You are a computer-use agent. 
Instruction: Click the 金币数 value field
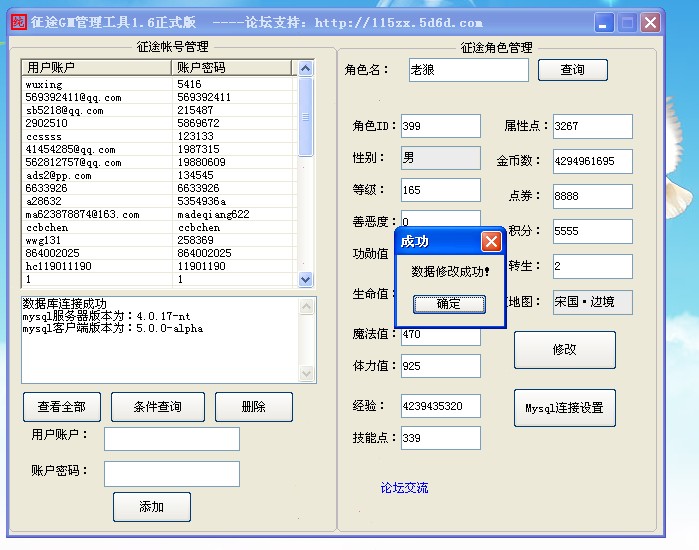(592, 161)
